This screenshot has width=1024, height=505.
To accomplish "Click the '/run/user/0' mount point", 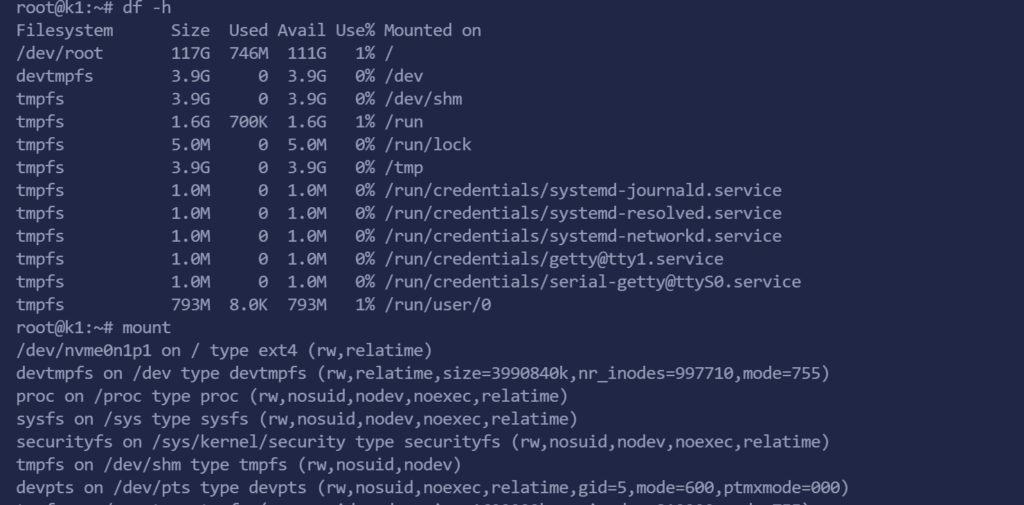I will [437, 304].
